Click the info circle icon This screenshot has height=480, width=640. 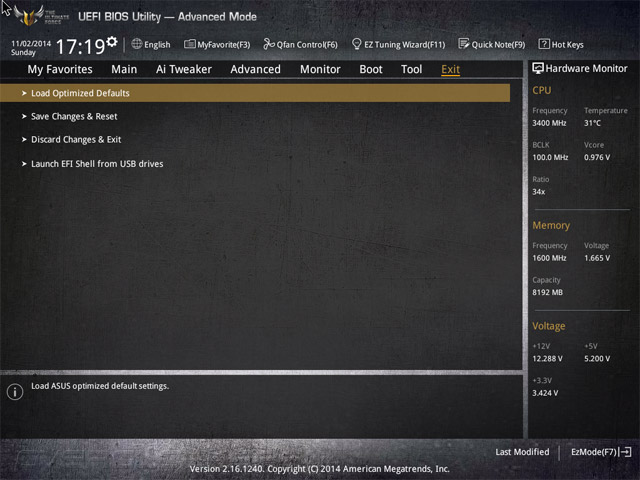(x=15, y=392)
